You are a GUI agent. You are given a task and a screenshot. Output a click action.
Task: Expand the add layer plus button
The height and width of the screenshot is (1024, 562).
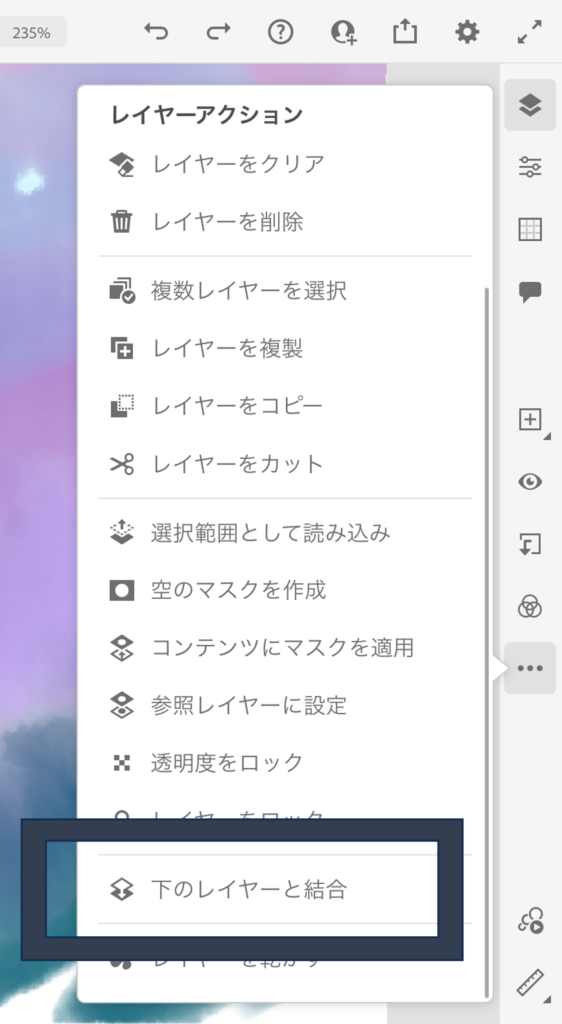click(530, 419)
